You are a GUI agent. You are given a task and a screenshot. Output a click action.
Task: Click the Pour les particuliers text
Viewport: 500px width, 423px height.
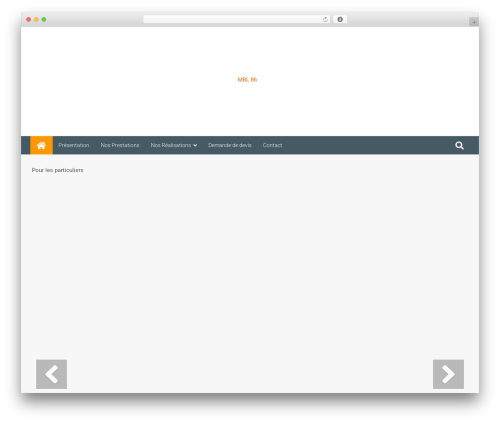click(58, 170)
